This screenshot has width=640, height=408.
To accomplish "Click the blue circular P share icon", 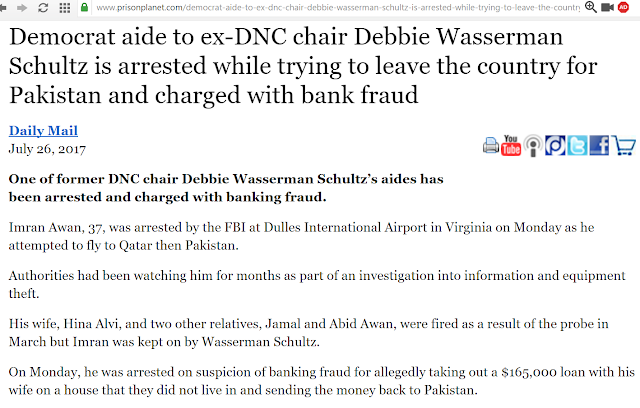I will point(555,146).
